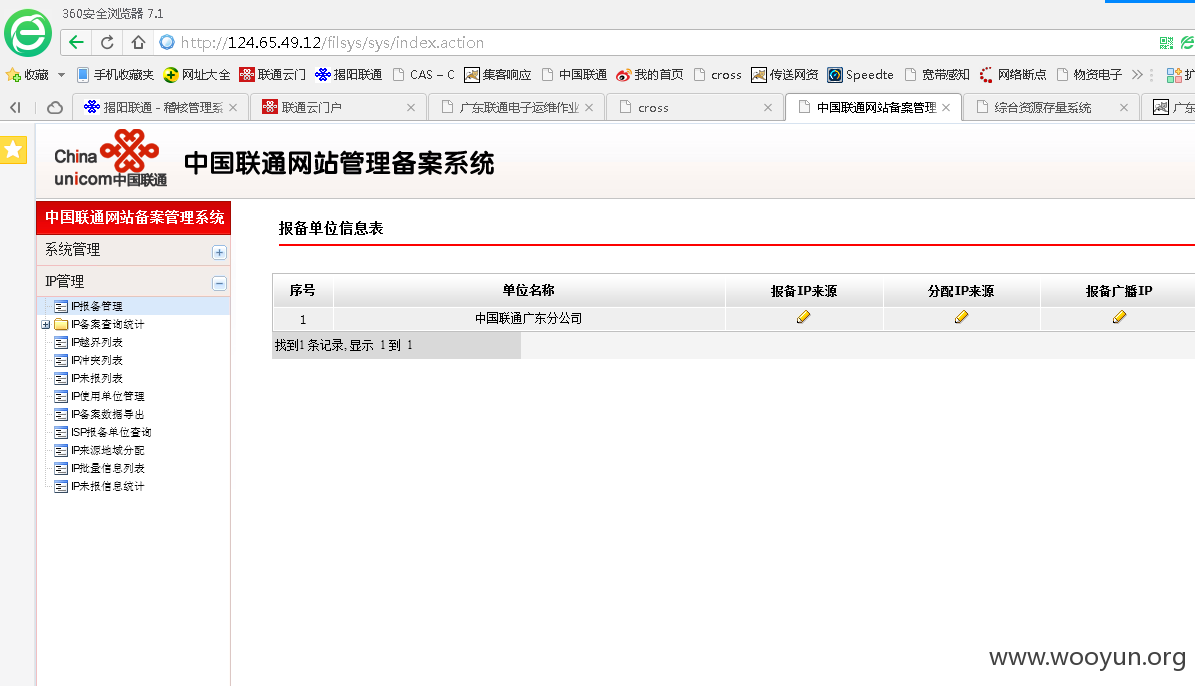1195x686 pixels.
Task: Open the QR code icon in address bar
Action: tap(1166, 43)
